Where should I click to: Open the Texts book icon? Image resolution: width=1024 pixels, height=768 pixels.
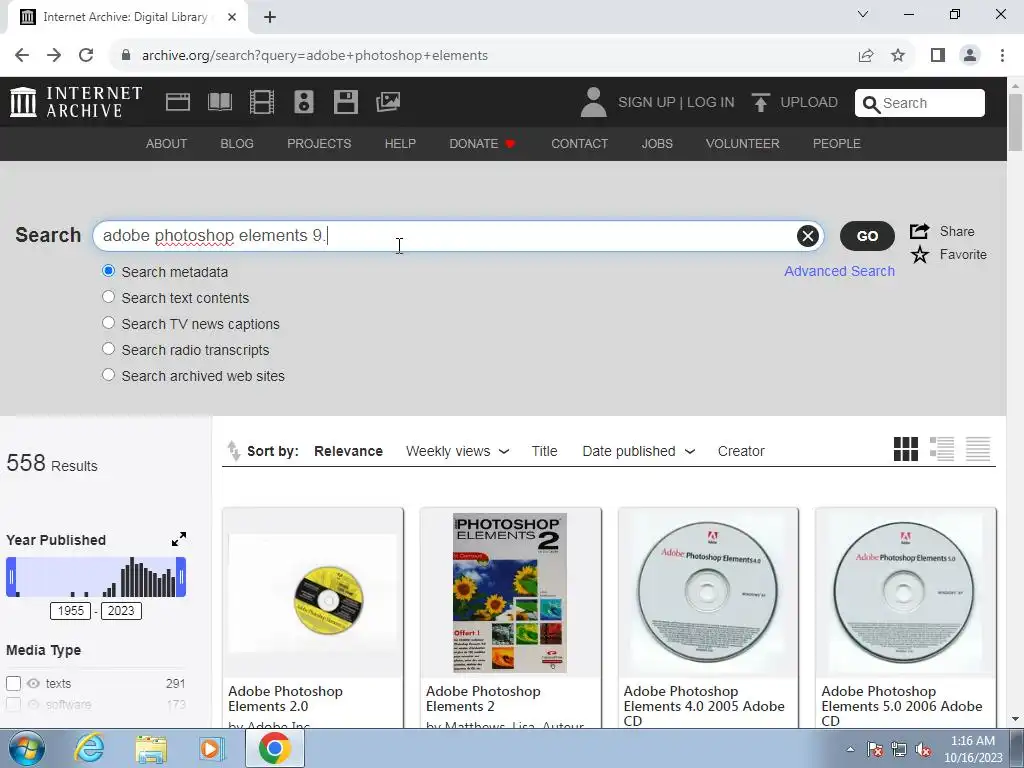click(219, 102)
